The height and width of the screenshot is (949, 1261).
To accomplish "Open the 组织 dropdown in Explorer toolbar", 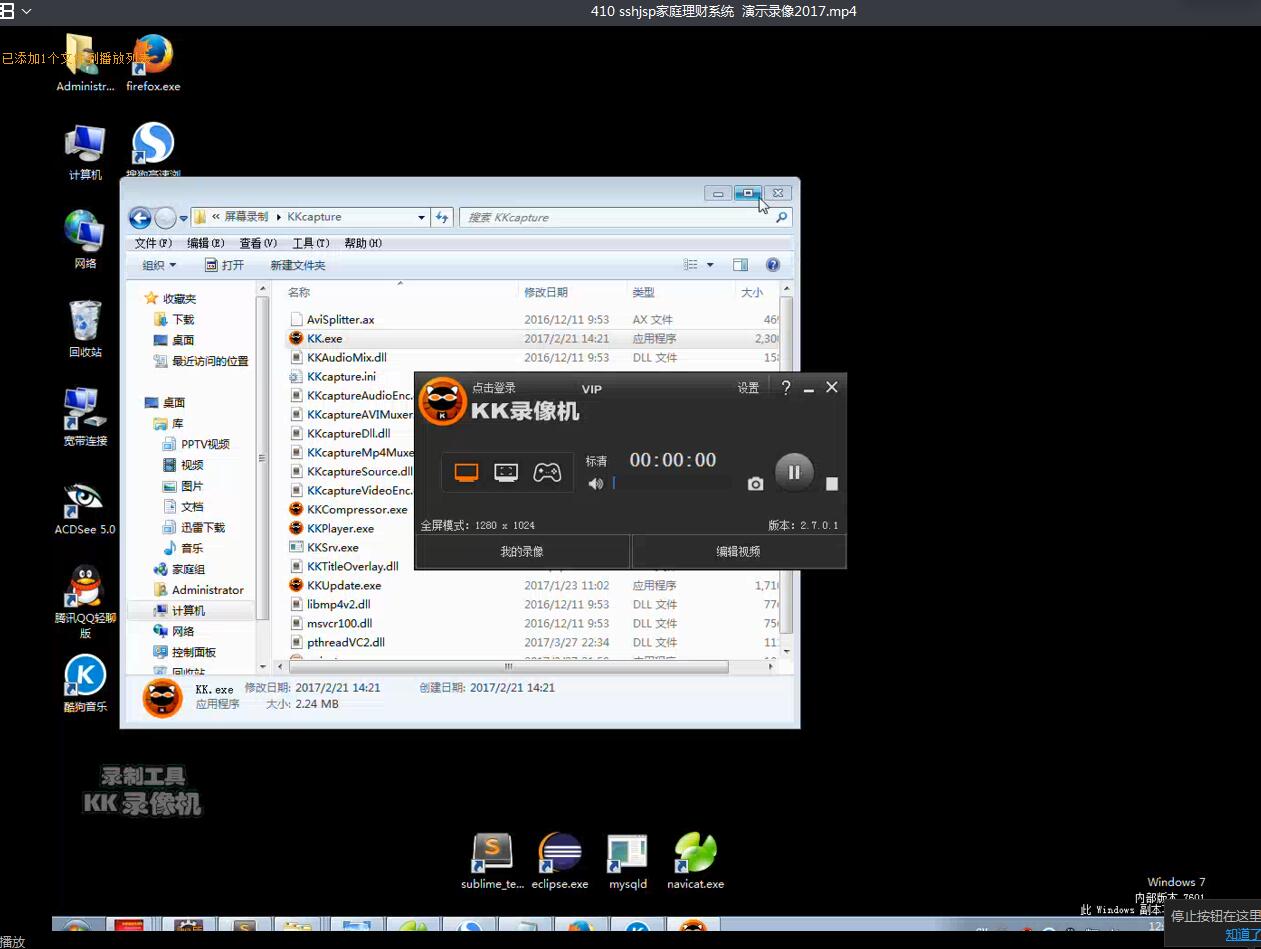I will point(159,265).
